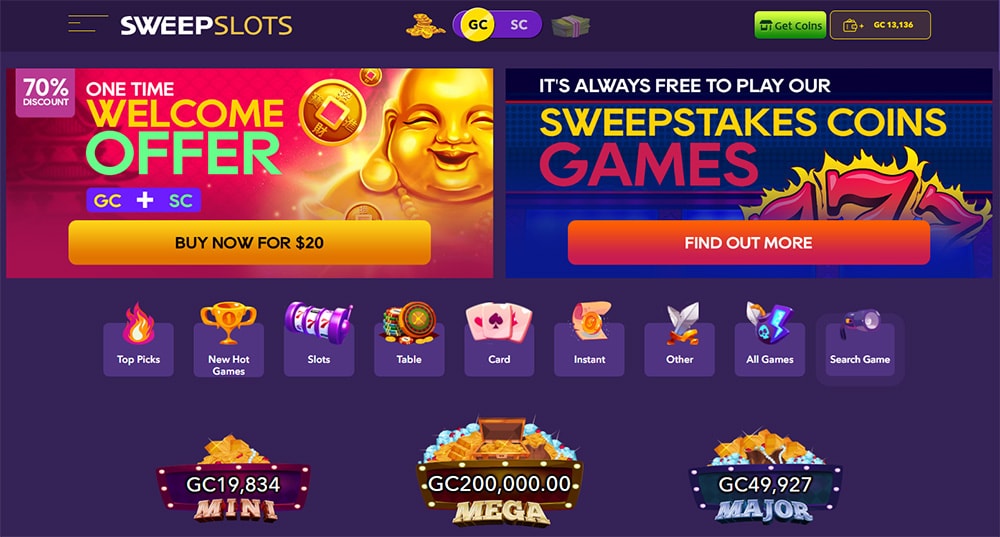Click the Find Out More button
Screen dimensions: 1000x537
point(748,242)
